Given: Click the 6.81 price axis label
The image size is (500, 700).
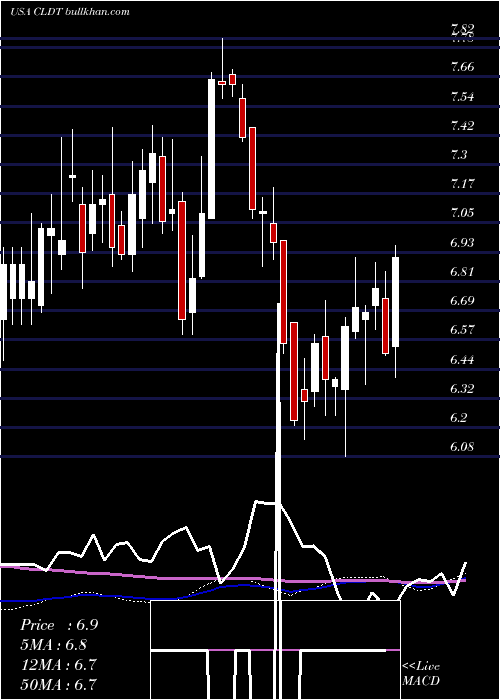Looking at the screenshot, I should pos(462,271).
